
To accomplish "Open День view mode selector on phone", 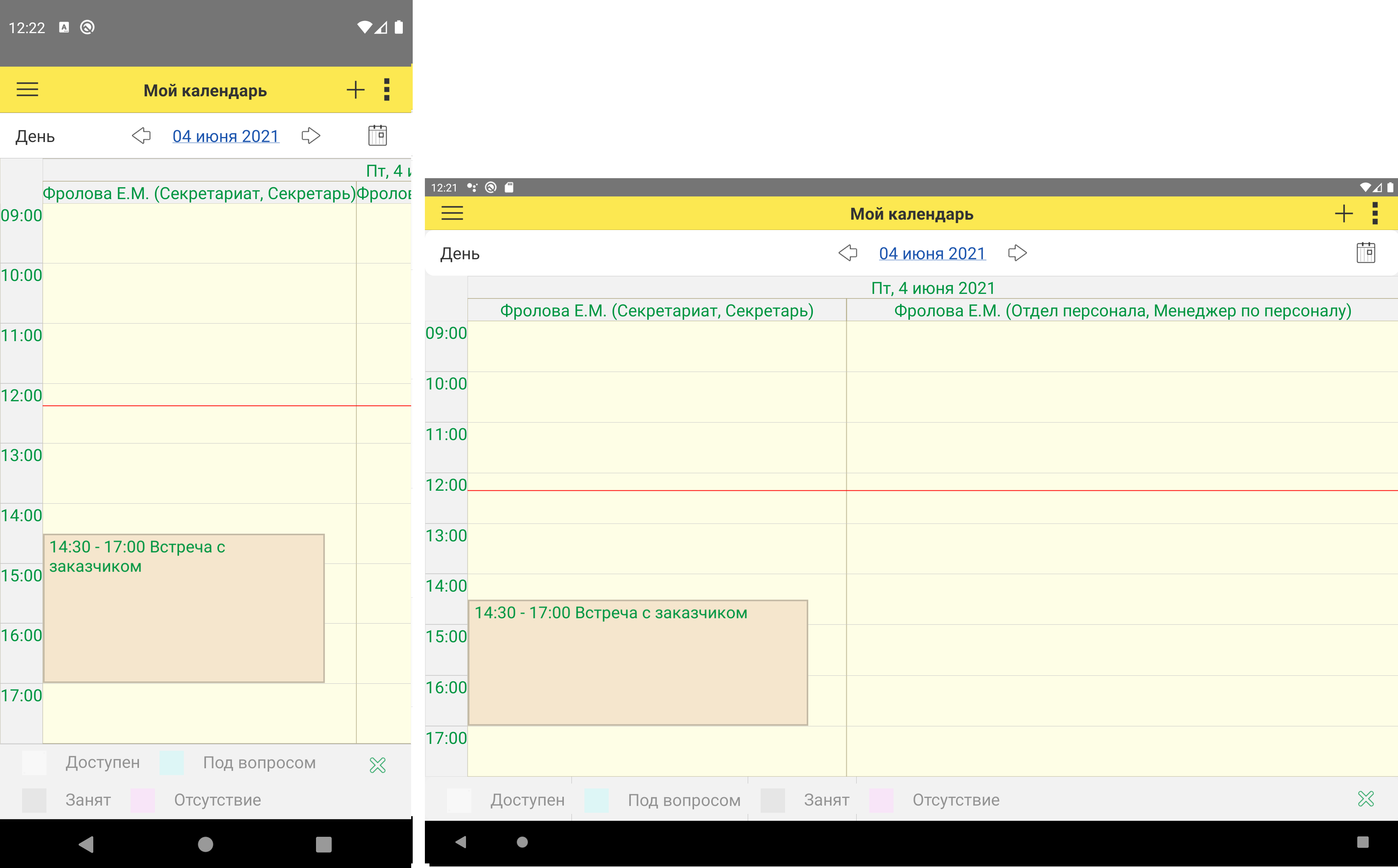I will coord(35,137).
